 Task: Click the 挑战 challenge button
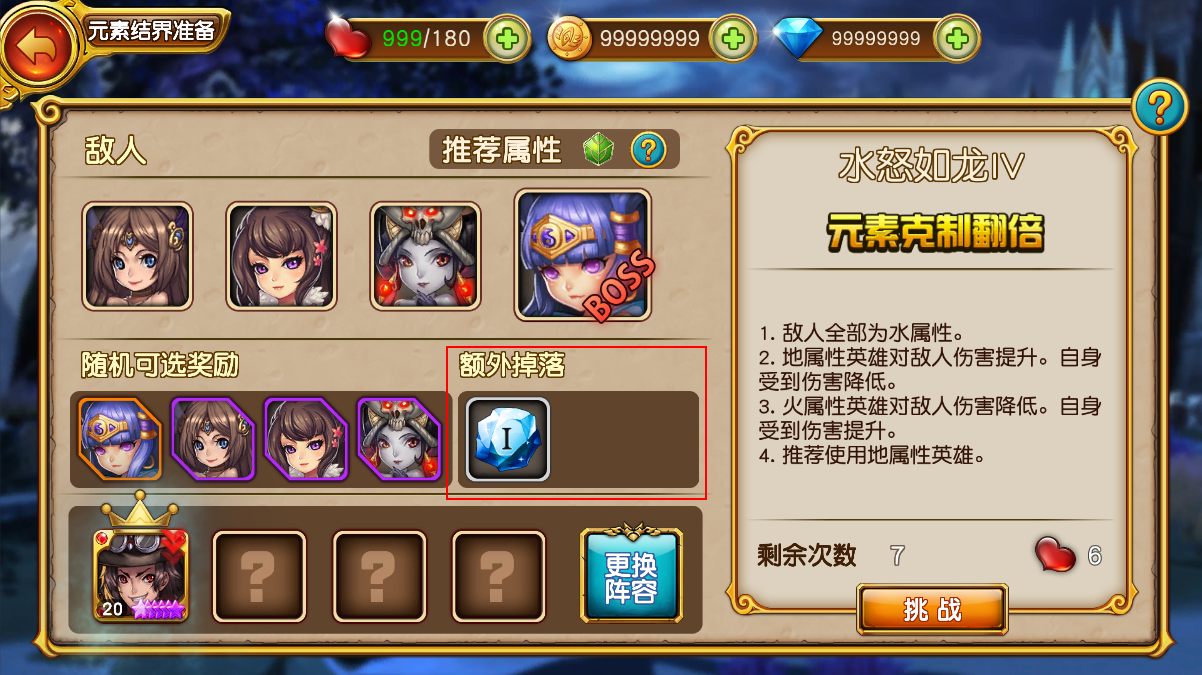pyautogui.click(x=932, y=610)
